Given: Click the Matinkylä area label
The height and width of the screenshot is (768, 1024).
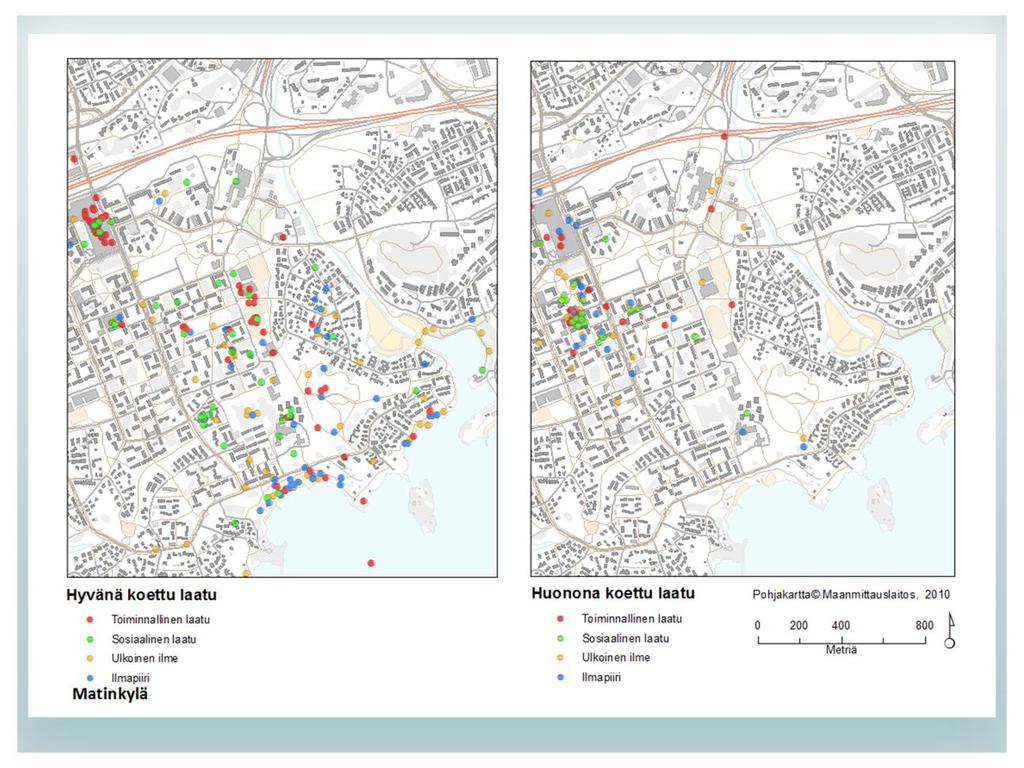Looking at the screenshot, I should tap(110, 694).
